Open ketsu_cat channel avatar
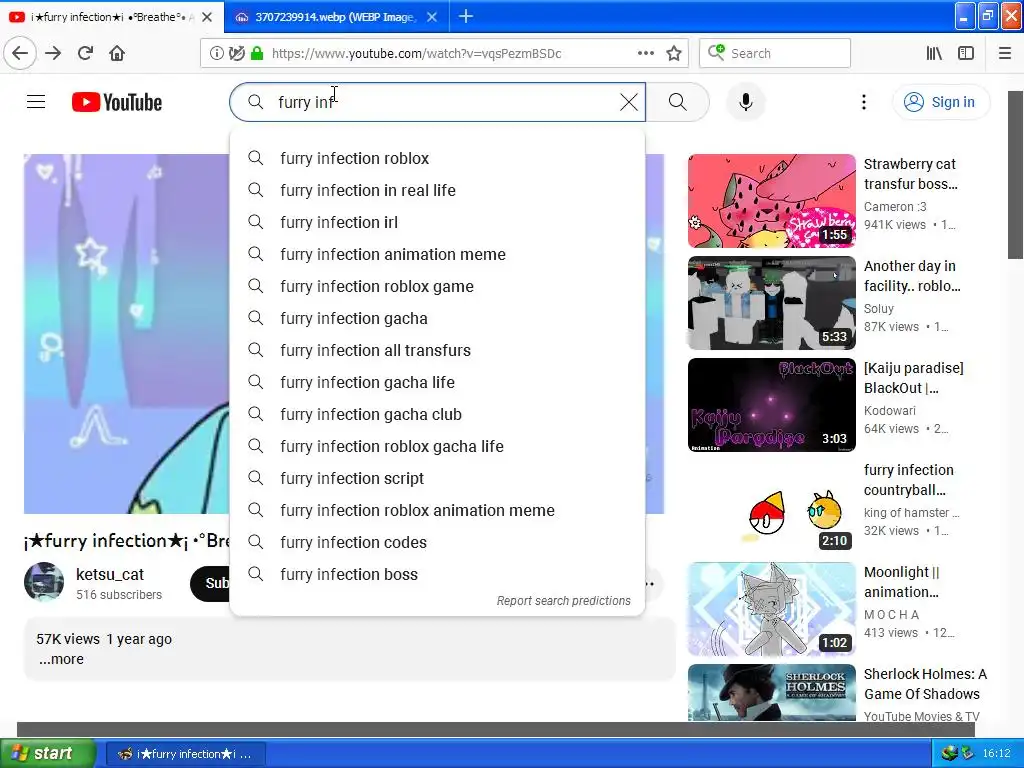Screen dimensions: 1024x768 (x=44, y=581)
